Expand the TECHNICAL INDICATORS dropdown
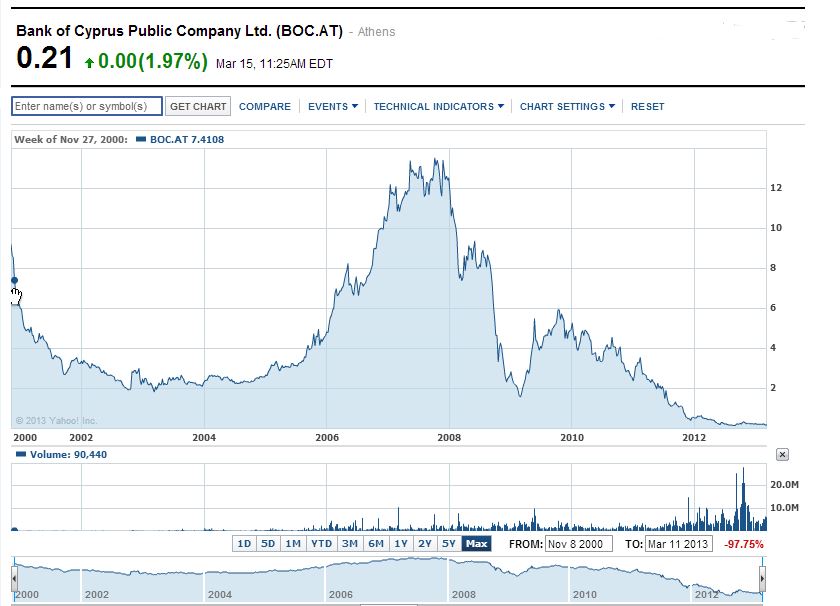The height and width of the screenshot is (606, 840). pos(439,106)
